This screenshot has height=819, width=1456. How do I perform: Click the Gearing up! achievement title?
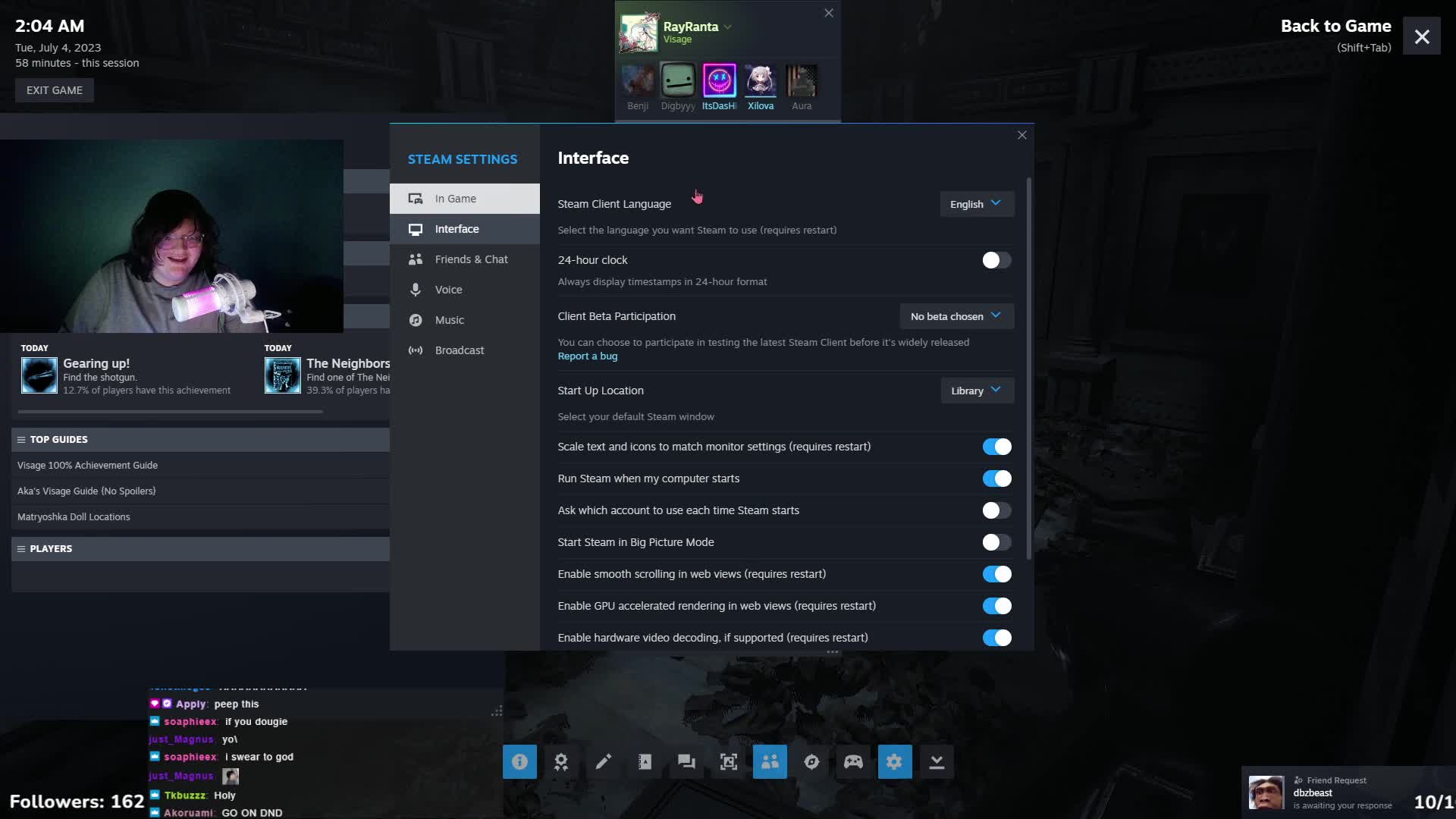click(96, 363)
